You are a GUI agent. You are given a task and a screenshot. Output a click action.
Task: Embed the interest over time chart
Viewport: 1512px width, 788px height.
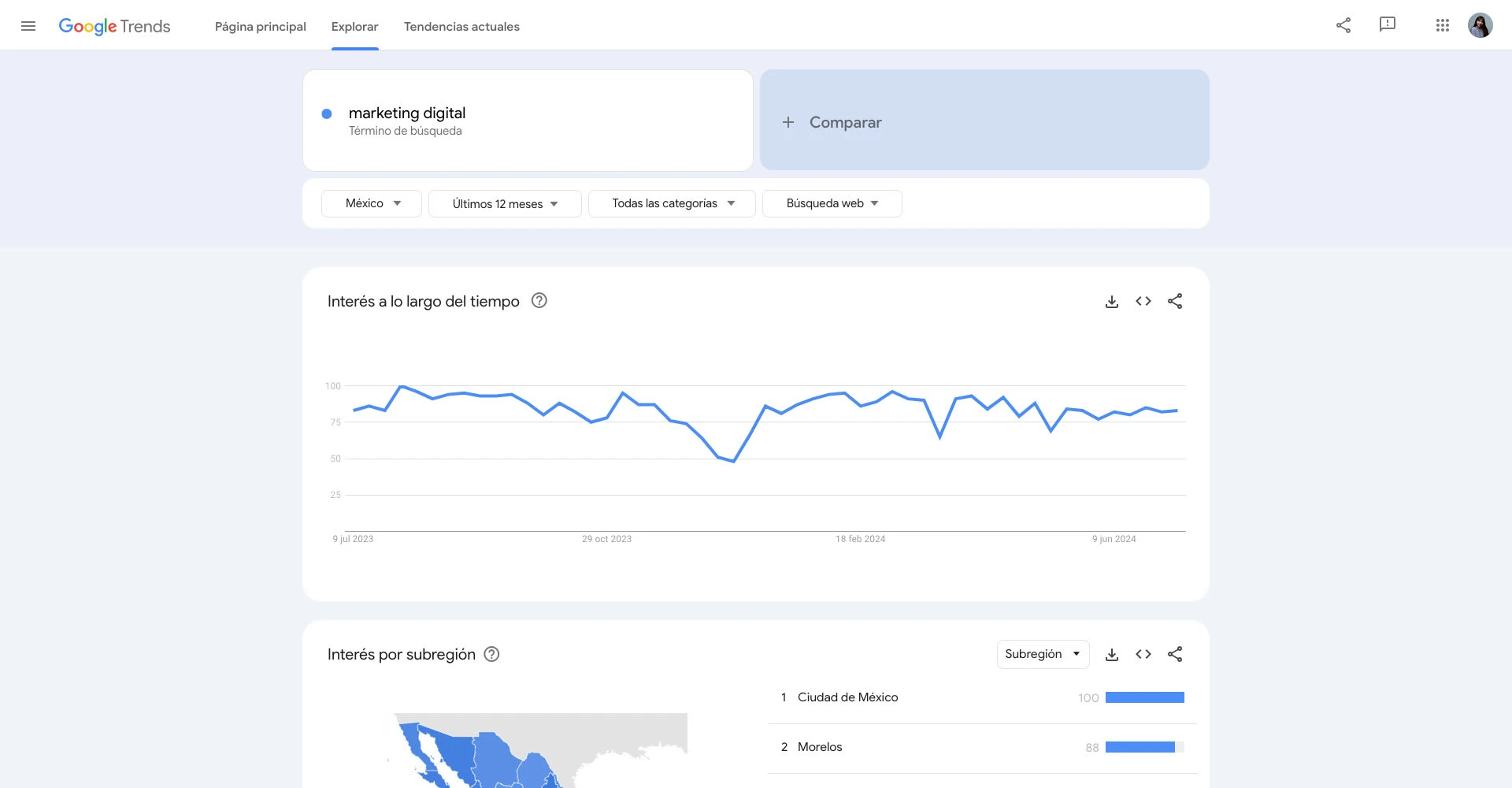(x=1143, y=301)
